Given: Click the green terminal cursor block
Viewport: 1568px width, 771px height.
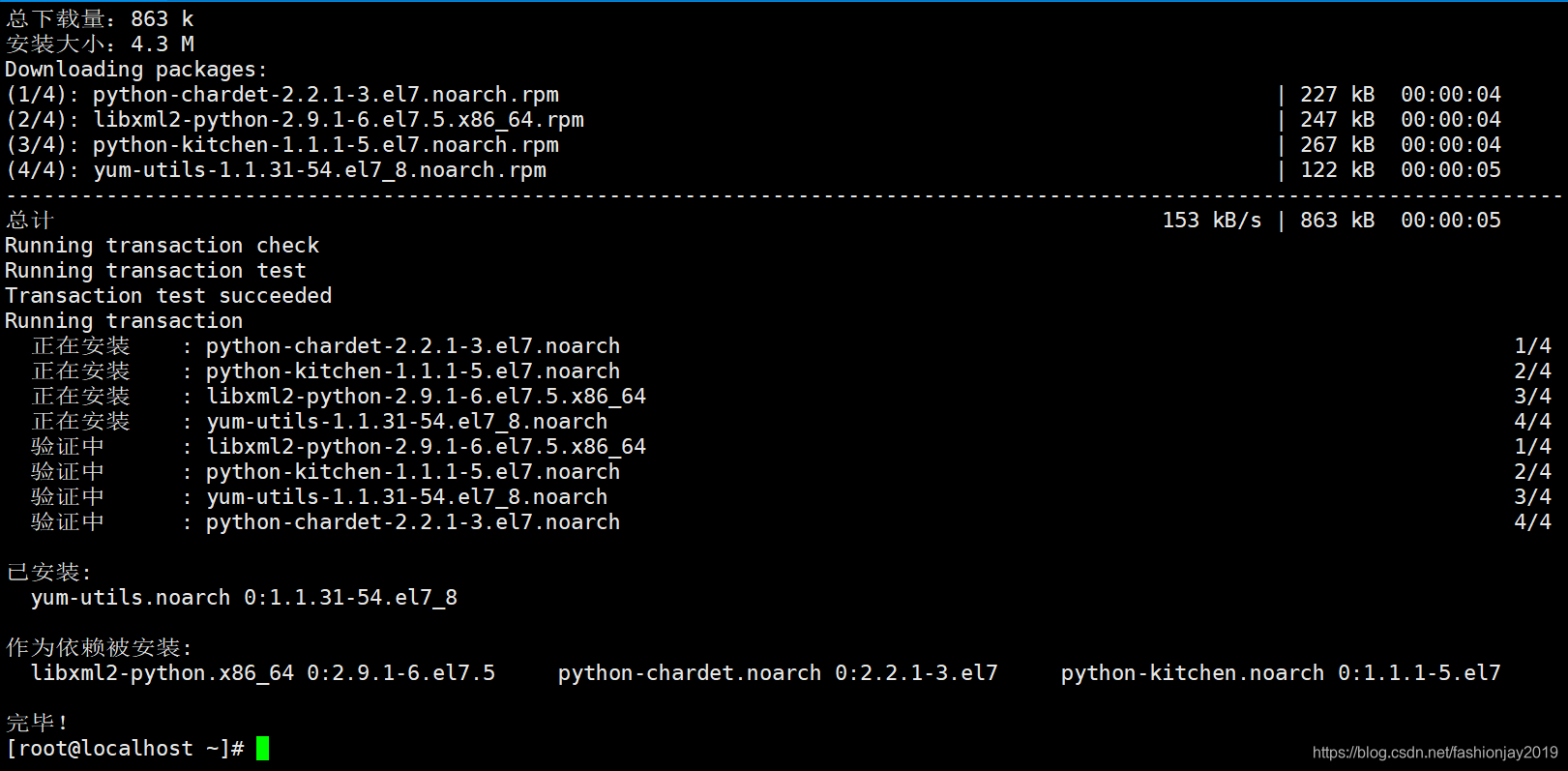Looking at the screenshot, I should 262,749.
